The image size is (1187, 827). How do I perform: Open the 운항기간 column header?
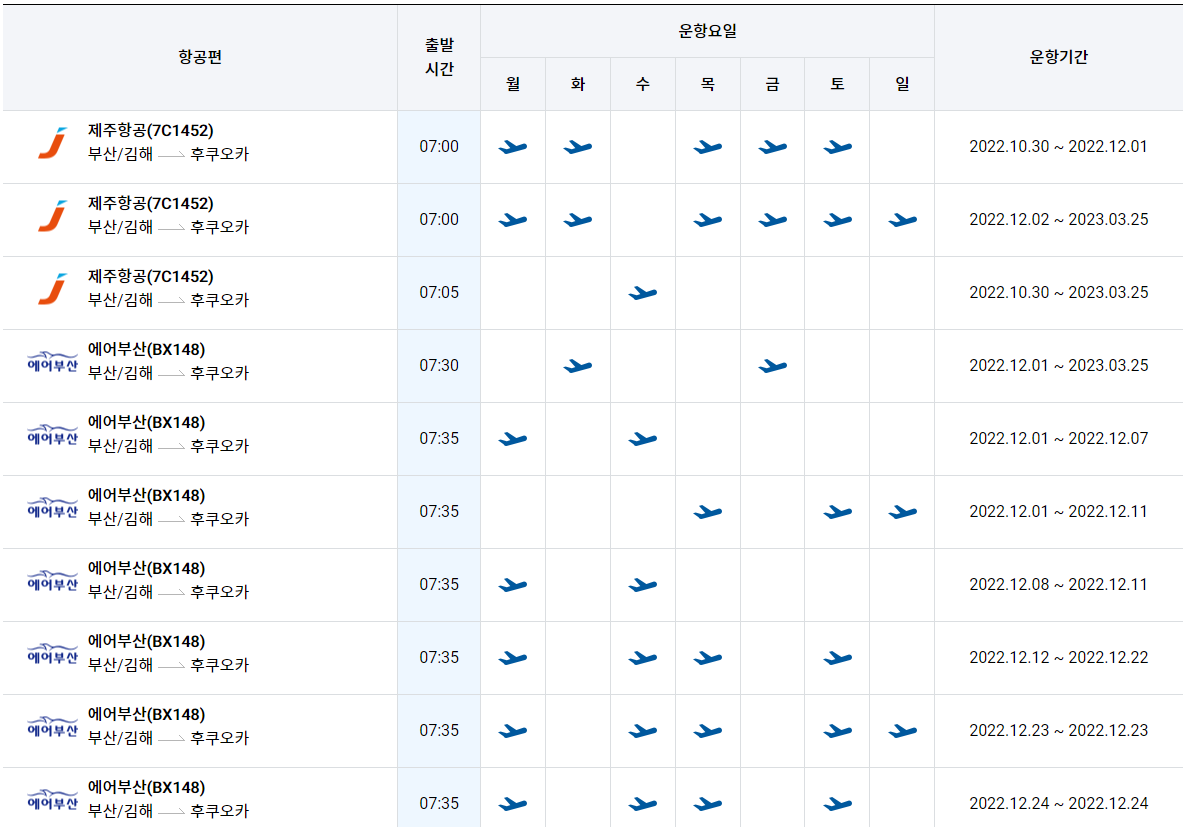[x=1058, y=57]
